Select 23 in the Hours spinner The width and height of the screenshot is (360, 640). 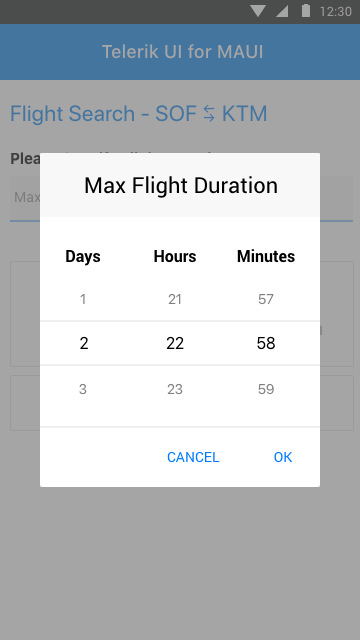tap(175, 389)
